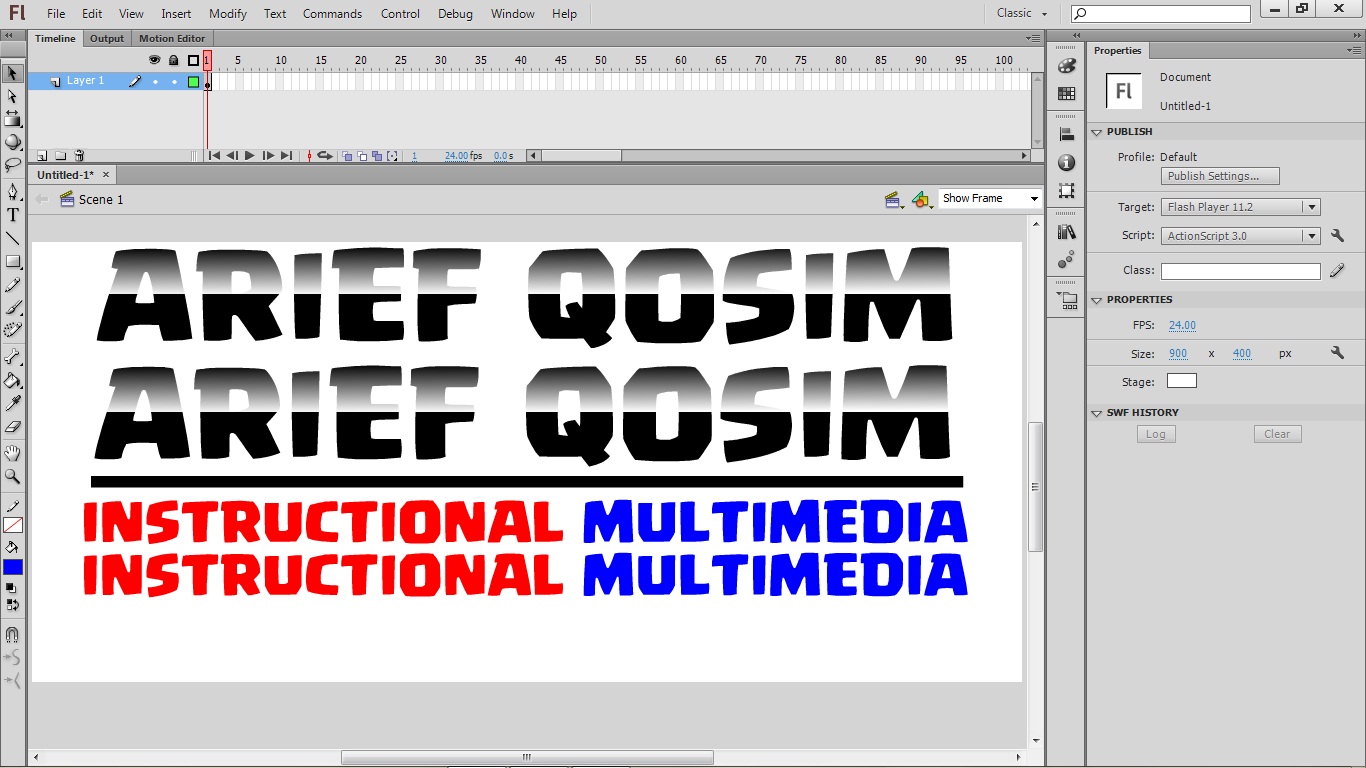Select the Text tool
Viewport: 1366px width, 768px height.
tap(13, 215)
